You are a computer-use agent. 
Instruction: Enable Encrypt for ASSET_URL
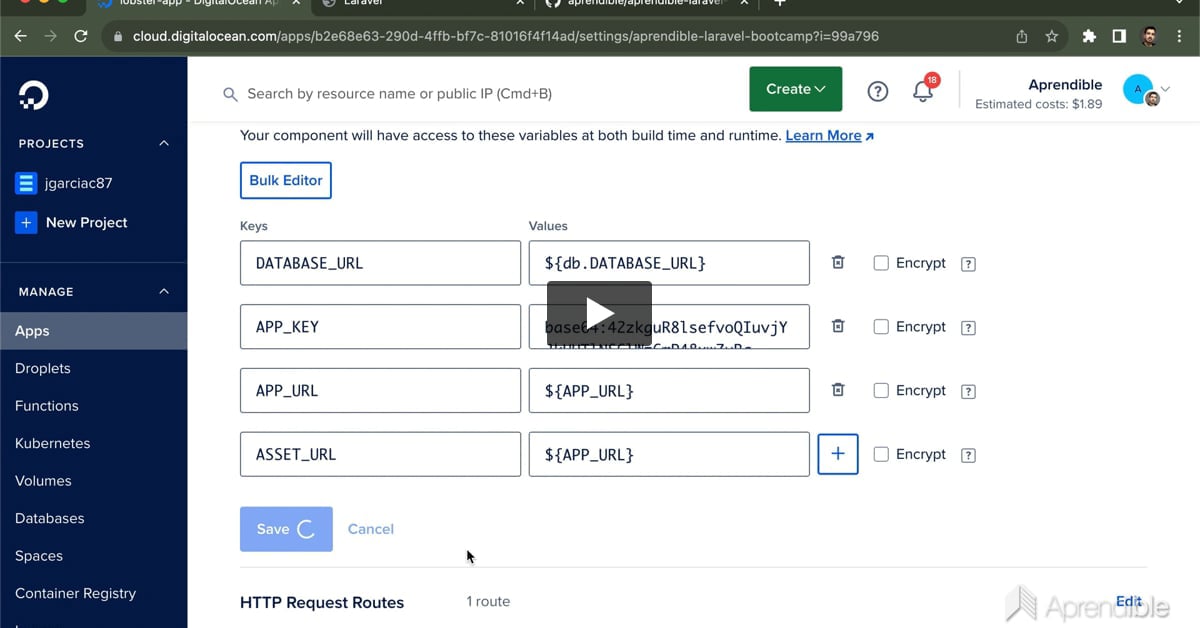point(881,454)
